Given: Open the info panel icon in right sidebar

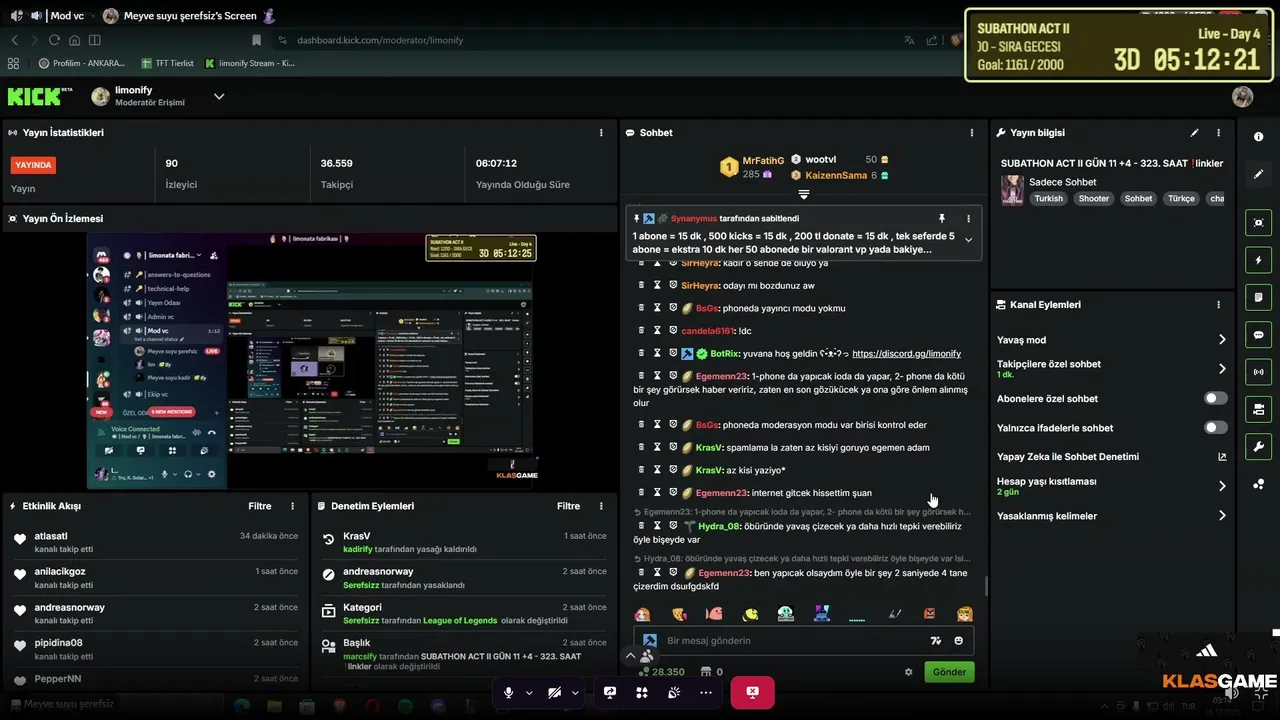Looking at the screenshot, I should 1258,136.
